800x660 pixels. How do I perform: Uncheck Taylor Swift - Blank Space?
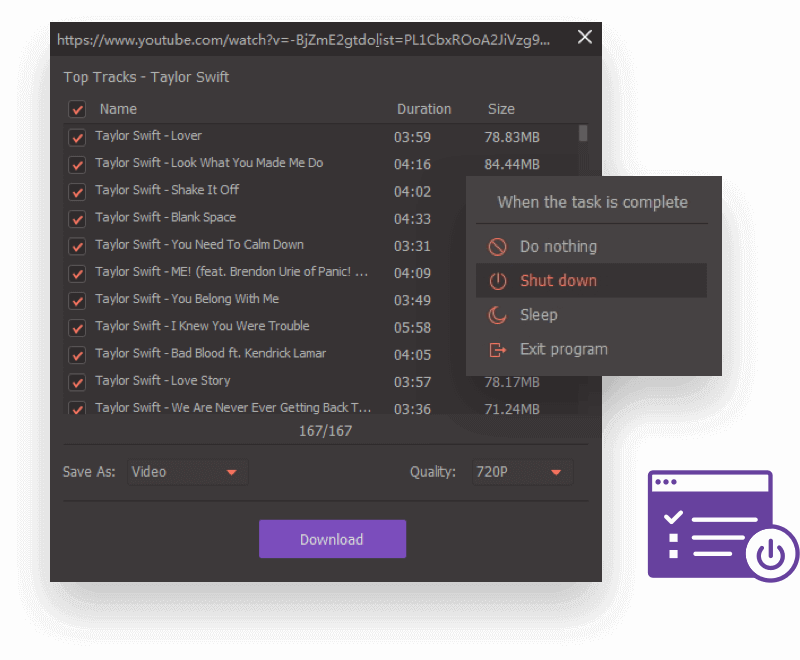[77, 219]
